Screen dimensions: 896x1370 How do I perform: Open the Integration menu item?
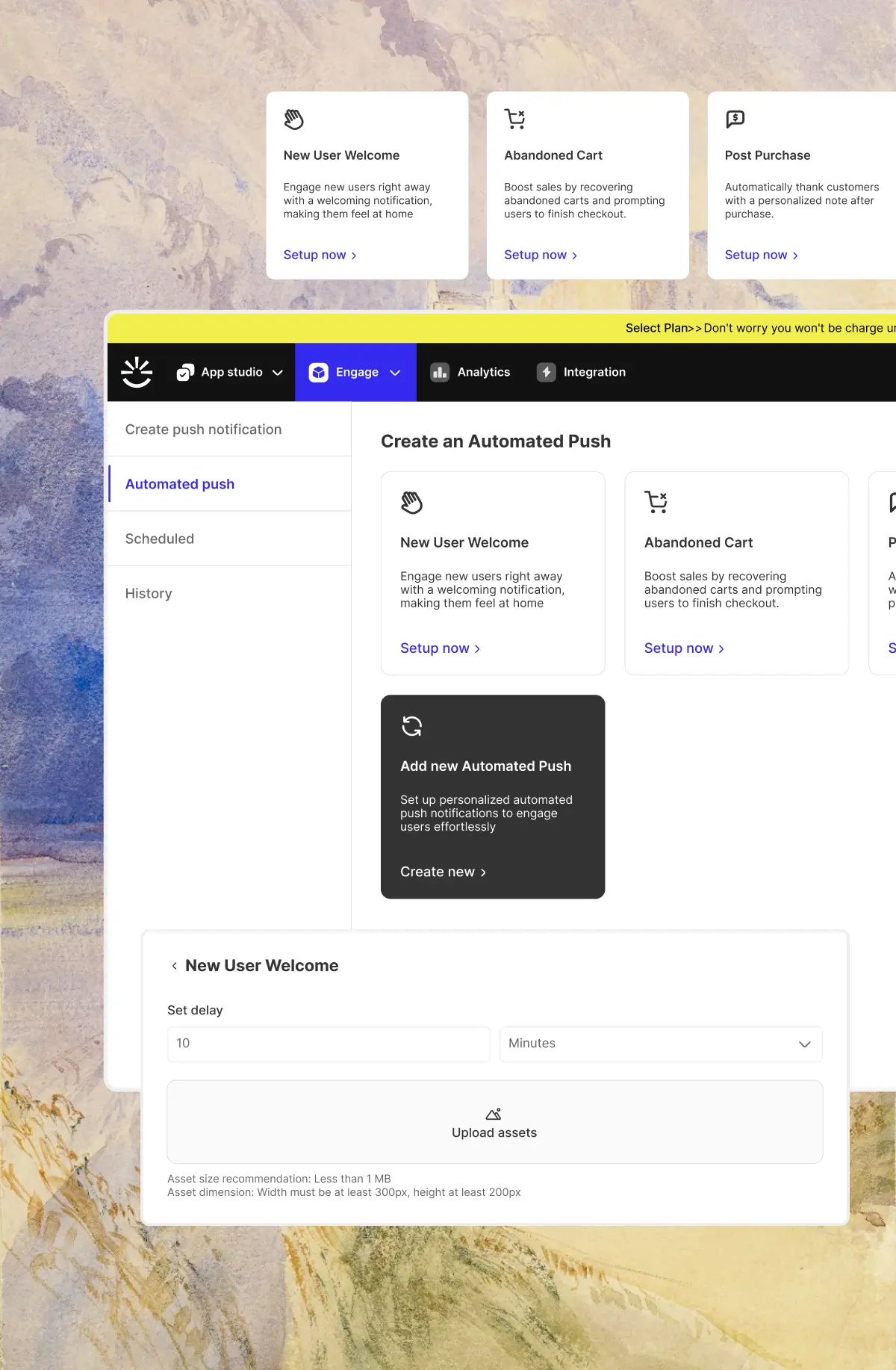click(x=582, y=372)
